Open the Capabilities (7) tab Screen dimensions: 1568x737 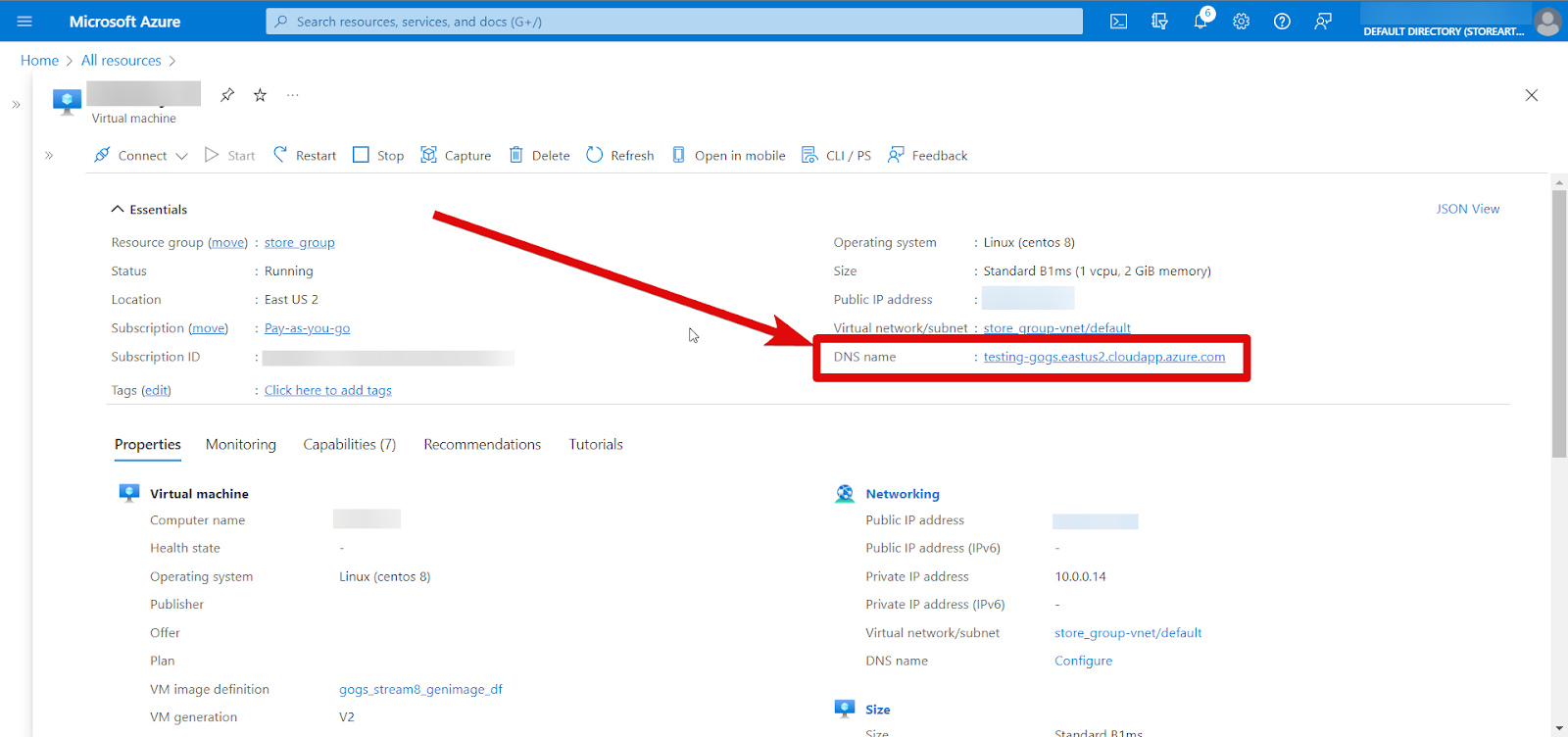tap(350, 444)
